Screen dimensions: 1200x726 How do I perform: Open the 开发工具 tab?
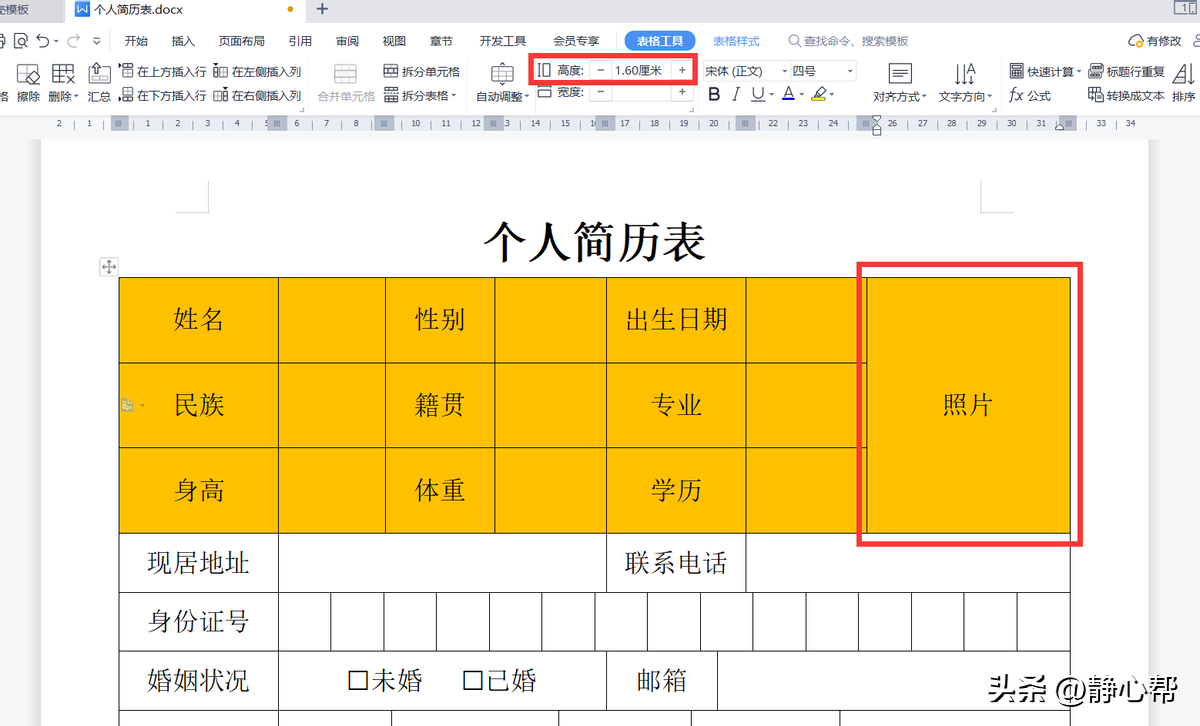[x=503, y=41]
